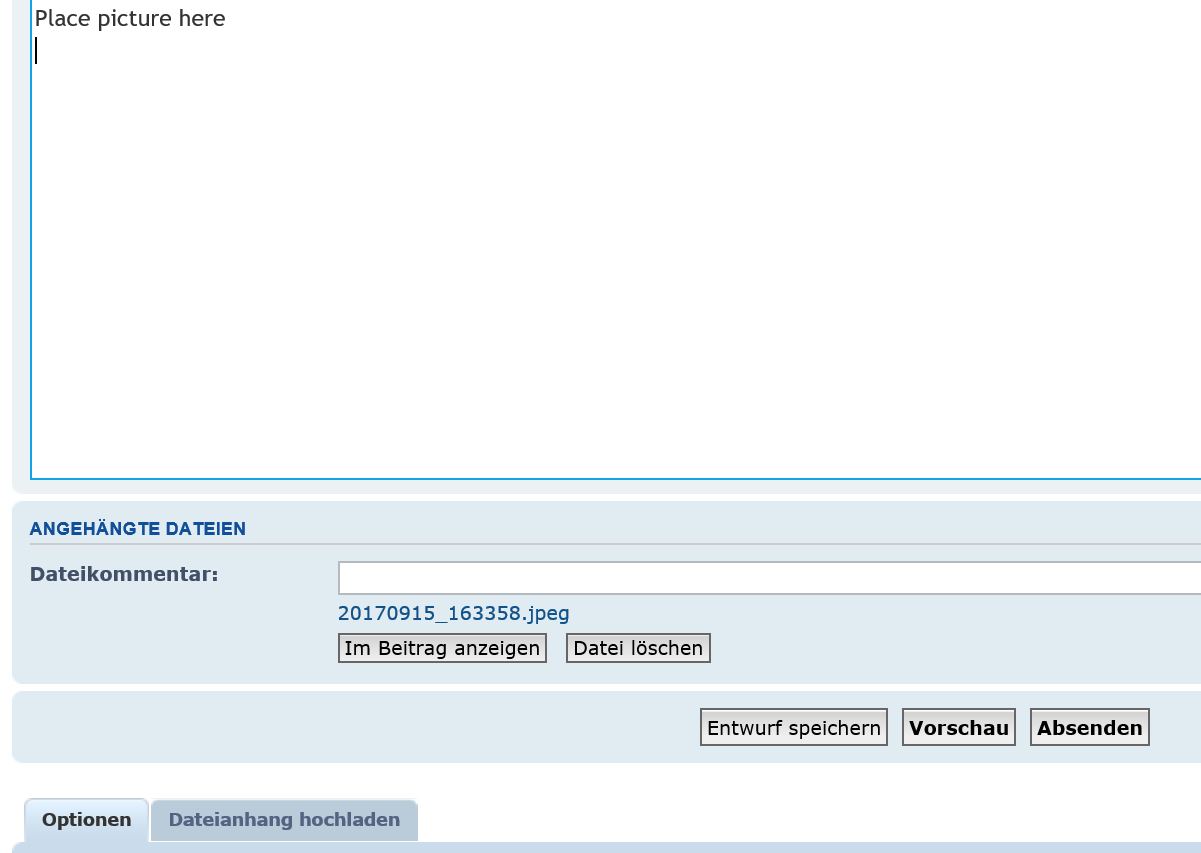Image resolution: width=1201 pixels, height=853 pixels.
Task: Click the Vorschau preview button
Action: [x=959, y=728]
